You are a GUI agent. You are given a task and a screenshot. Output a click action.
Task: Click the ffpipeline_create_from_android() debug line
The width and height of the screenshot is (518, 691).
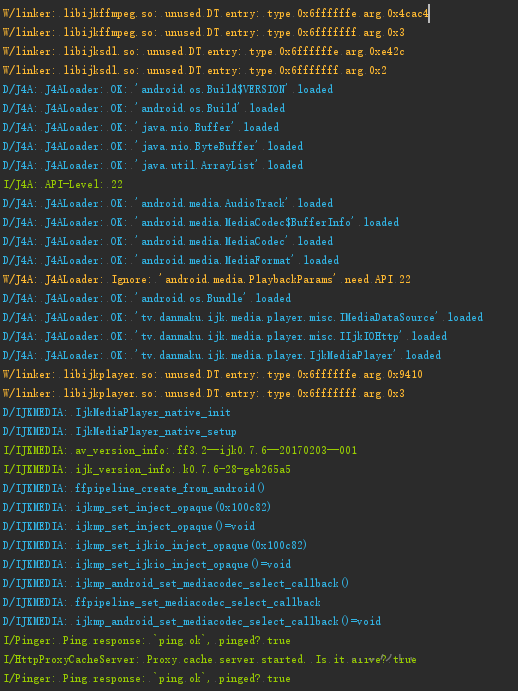coord(134,488)
